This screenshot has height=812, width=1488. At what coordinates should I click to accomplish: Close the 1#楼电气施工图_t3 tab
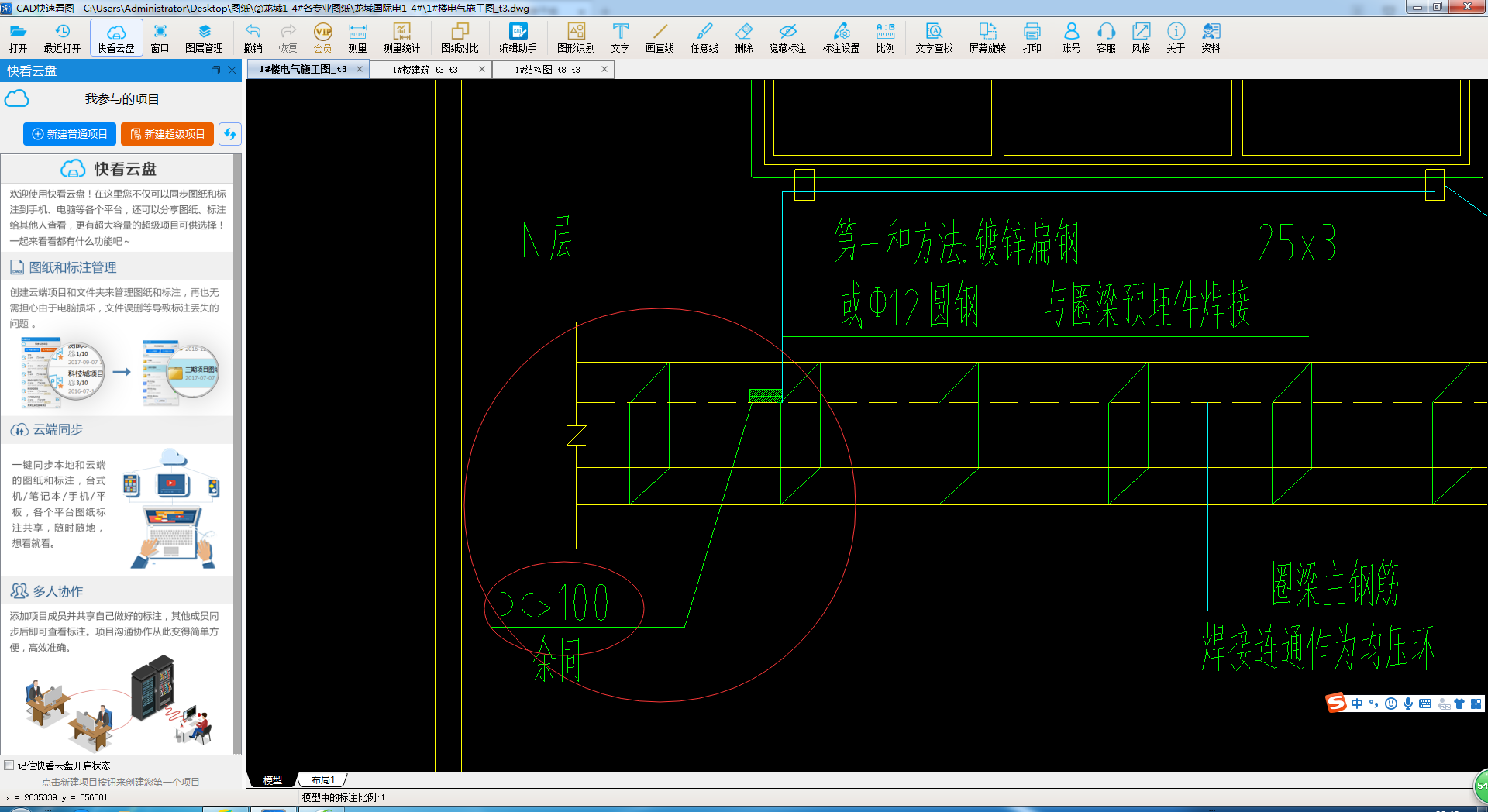(x=360, y=69)
